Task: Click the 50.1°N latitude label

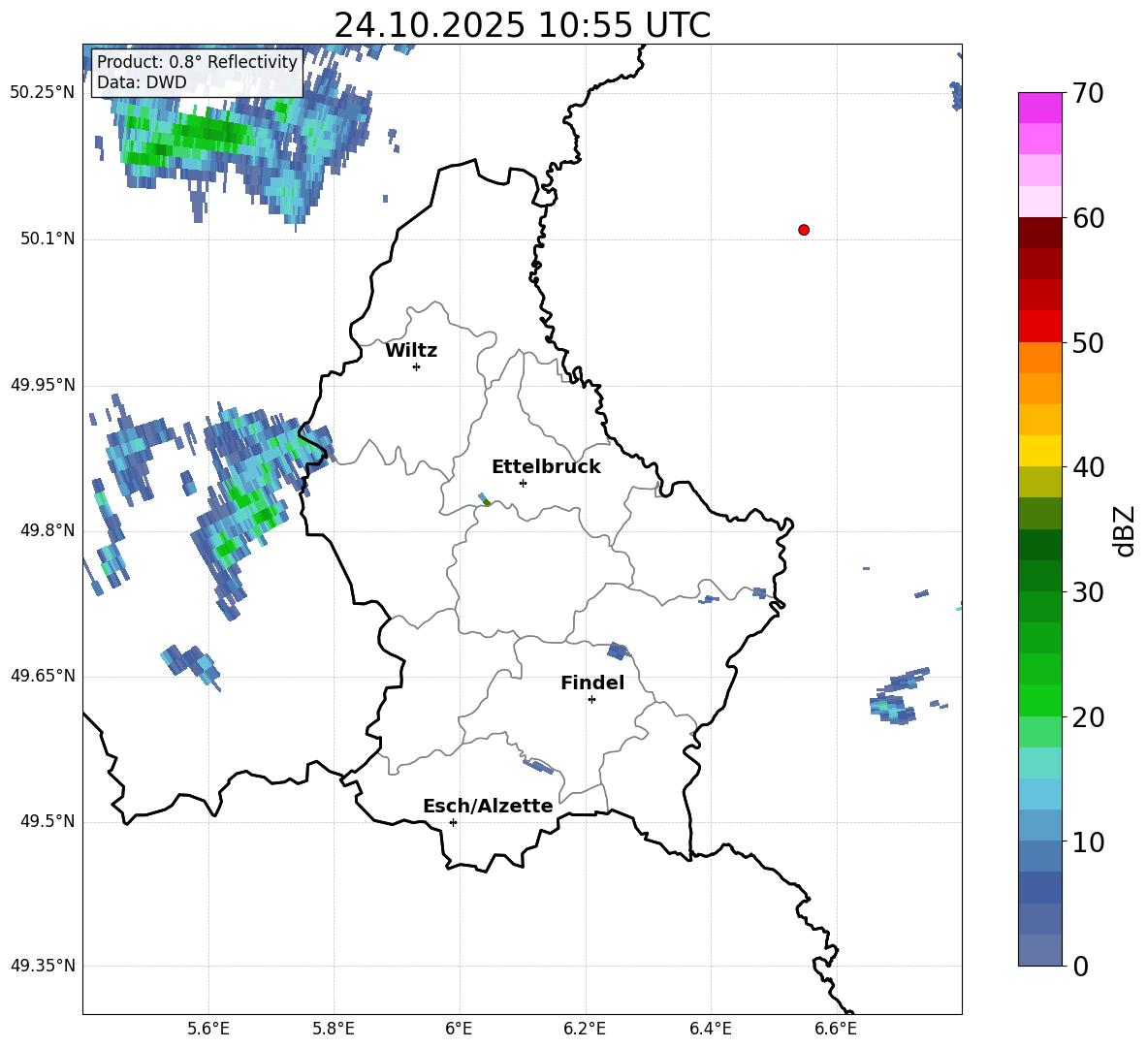Action: click(48, 239)
